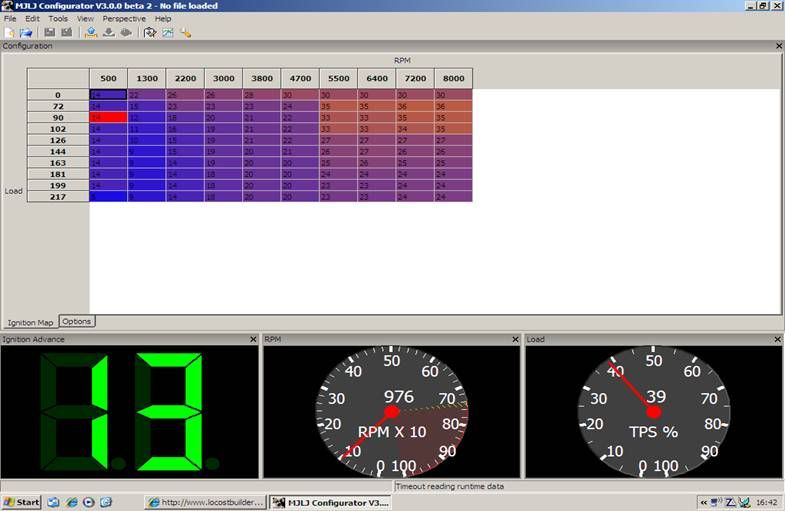Open the Perspective menu

click(123, 19)
